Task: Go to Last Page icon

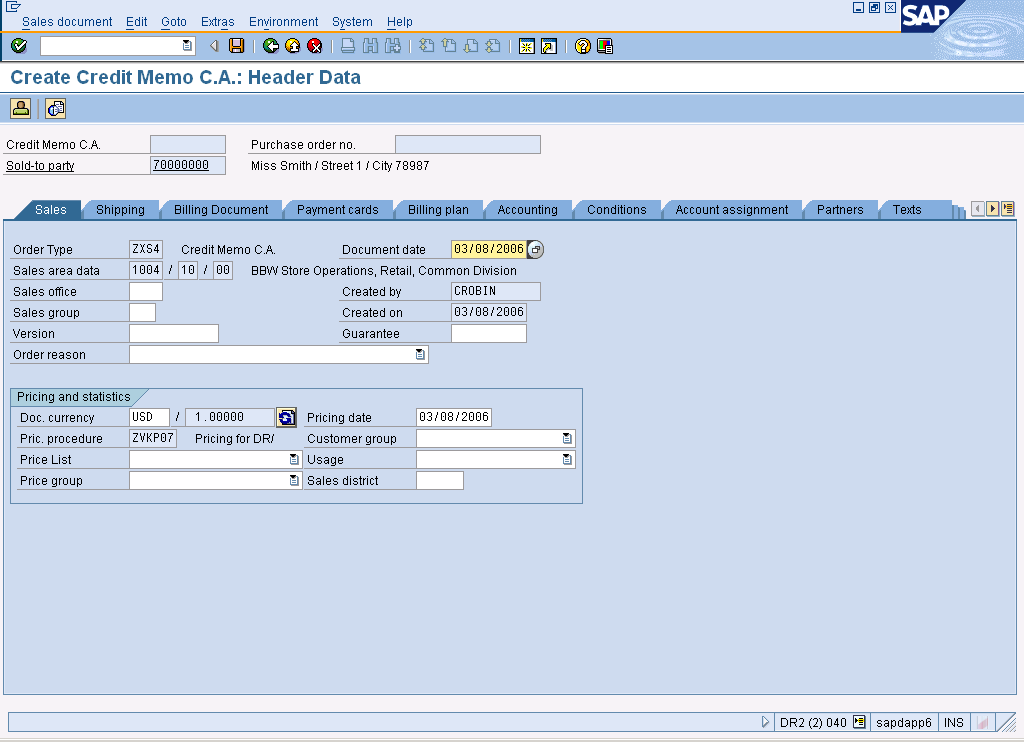Action: (x=493, y=46)
